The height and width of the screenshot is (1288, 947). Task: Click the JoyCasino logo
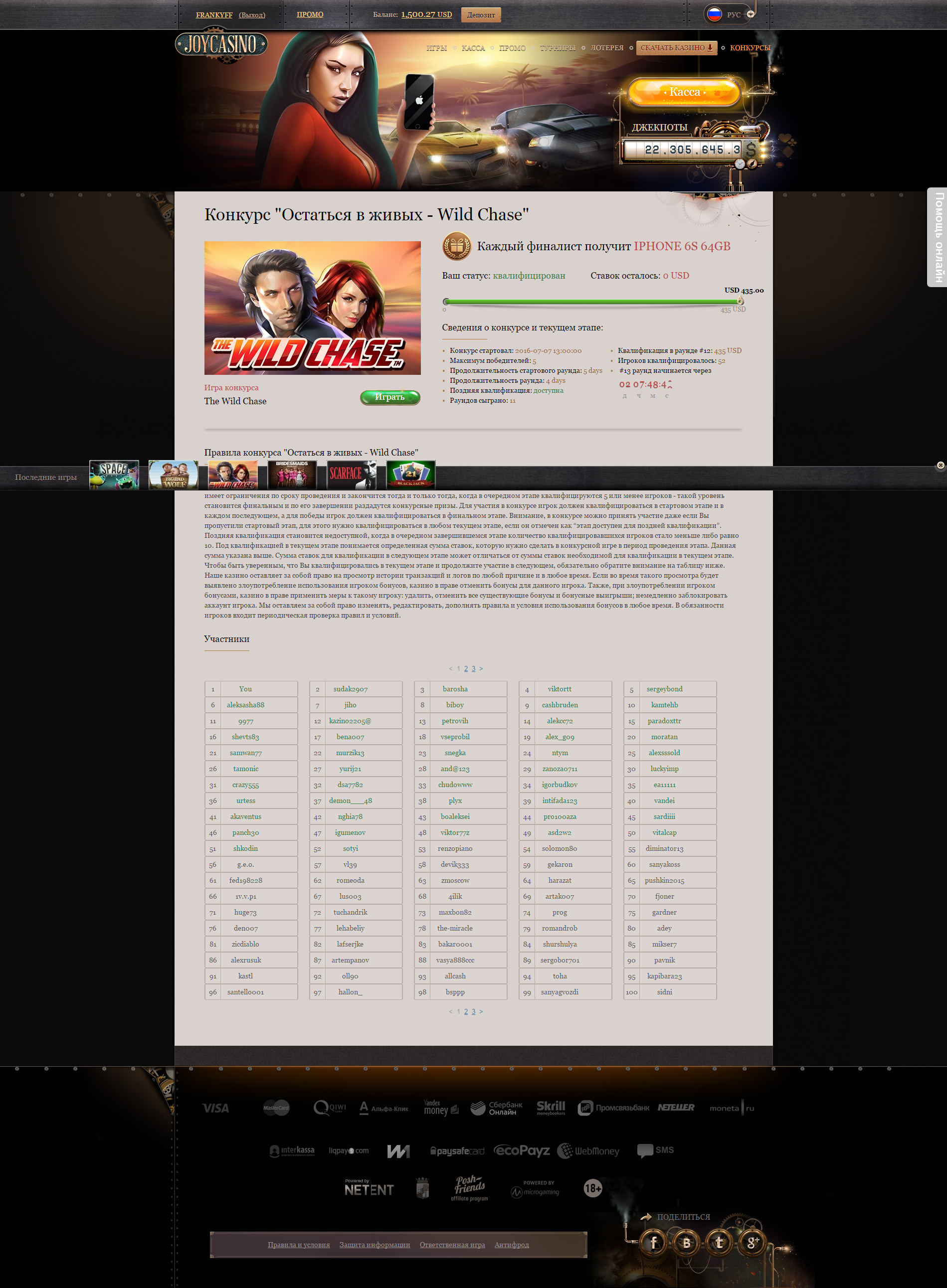coord(221,44)
